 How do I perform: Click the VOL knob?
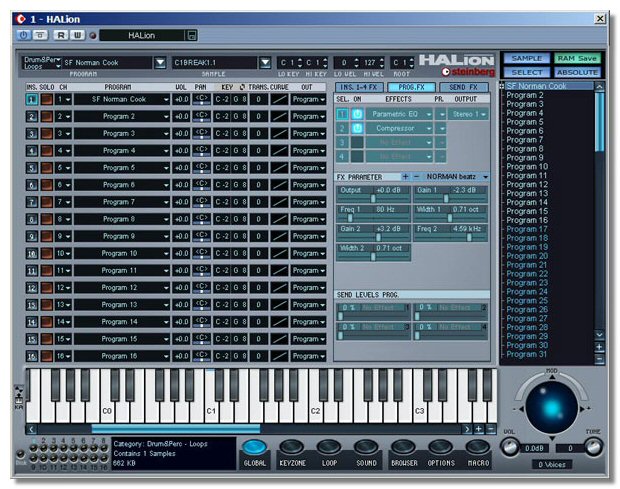tap(510, 447)
